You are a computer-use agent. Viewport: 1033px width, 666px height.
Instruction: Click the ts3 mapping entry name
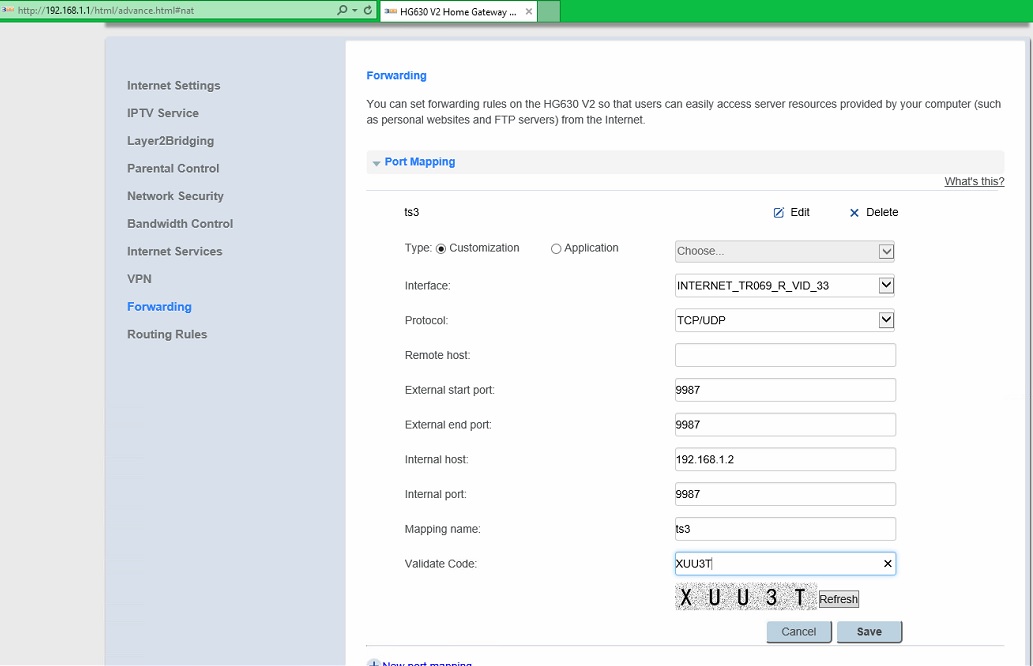pos(412,212)
